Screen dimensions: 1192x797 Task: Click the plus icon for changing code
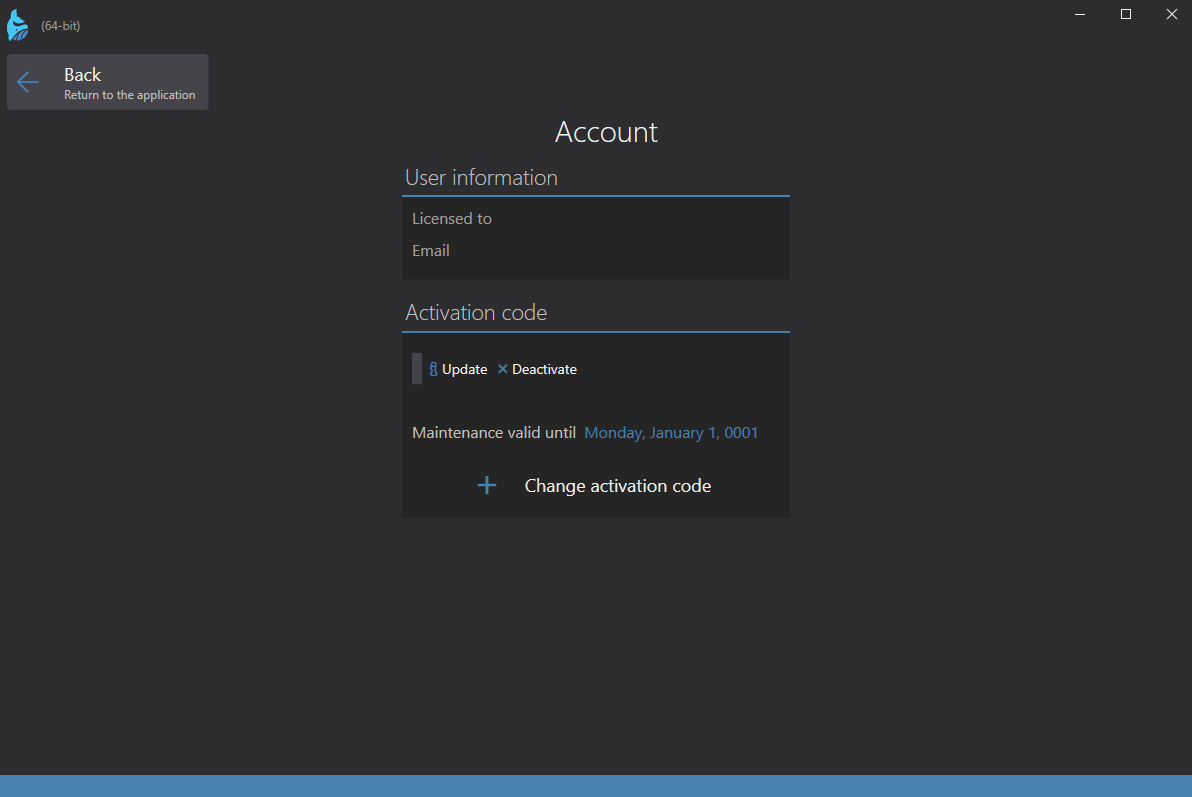tap(487, 486)
